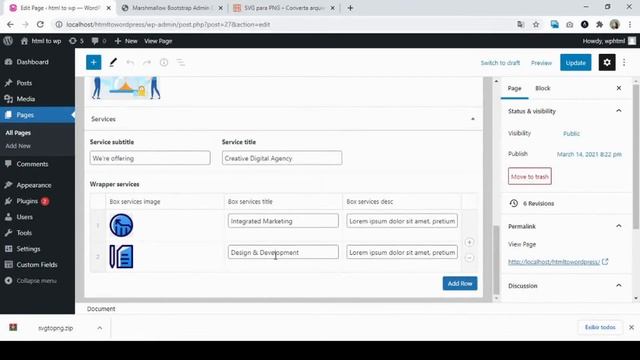Click the editor vertical scrollbar
Viewport: 640px width, 360px height.
[496, 260]
